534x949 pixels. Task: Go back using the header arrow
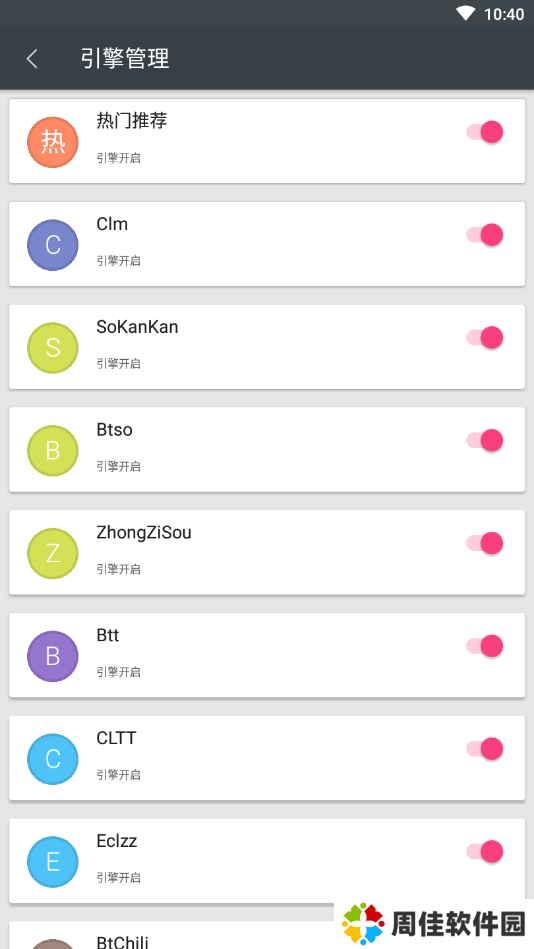coord(32,59)
